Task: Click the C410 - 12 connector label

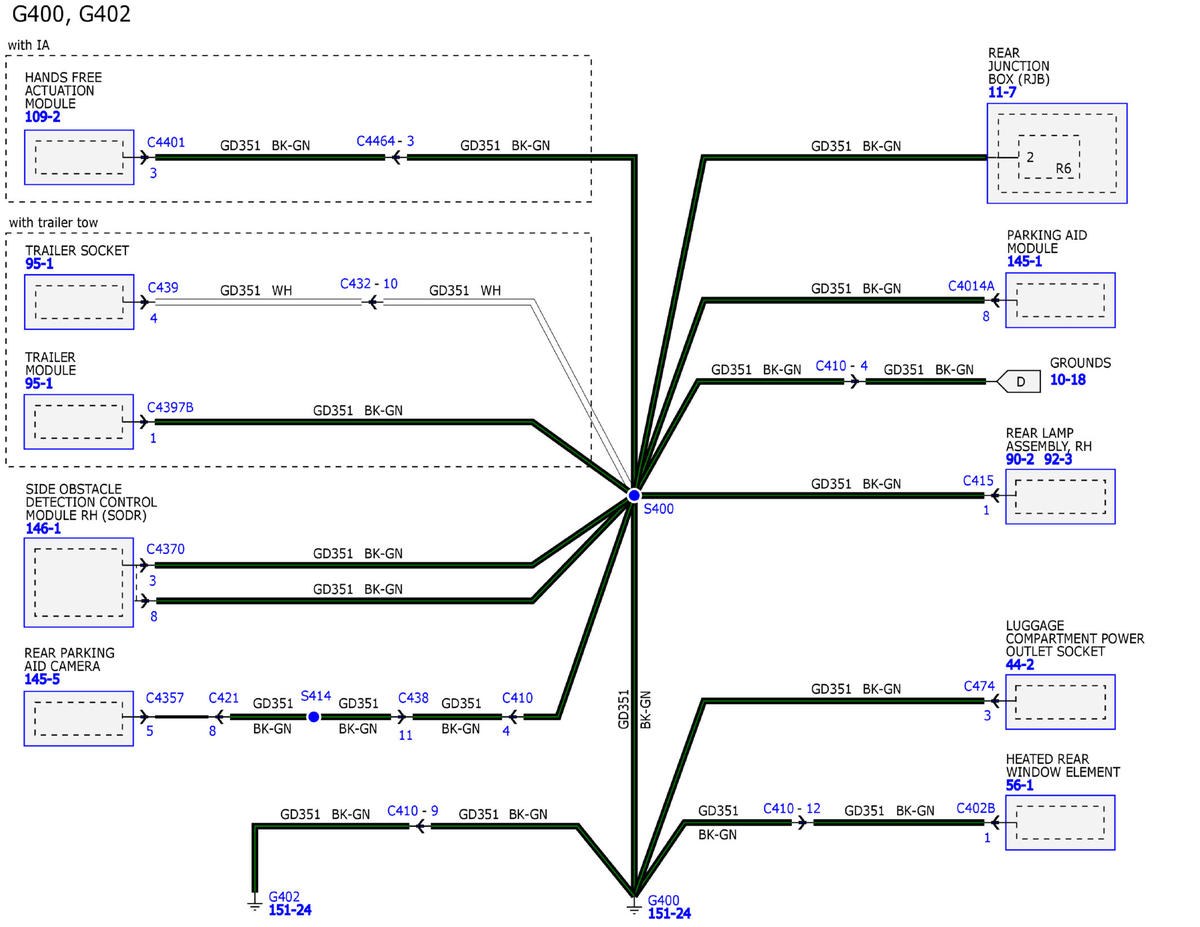Action: click(x=791, y=808)
